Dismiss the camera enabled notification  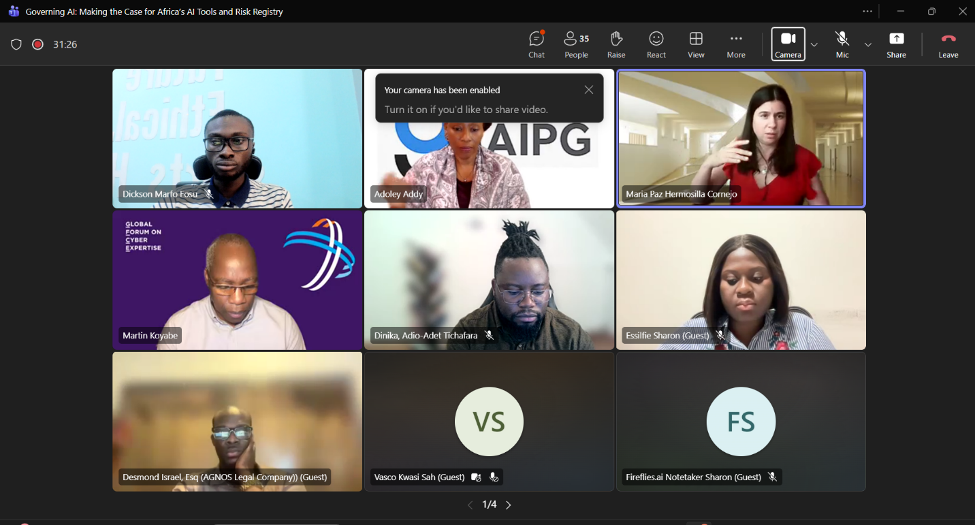pos(589,90)
